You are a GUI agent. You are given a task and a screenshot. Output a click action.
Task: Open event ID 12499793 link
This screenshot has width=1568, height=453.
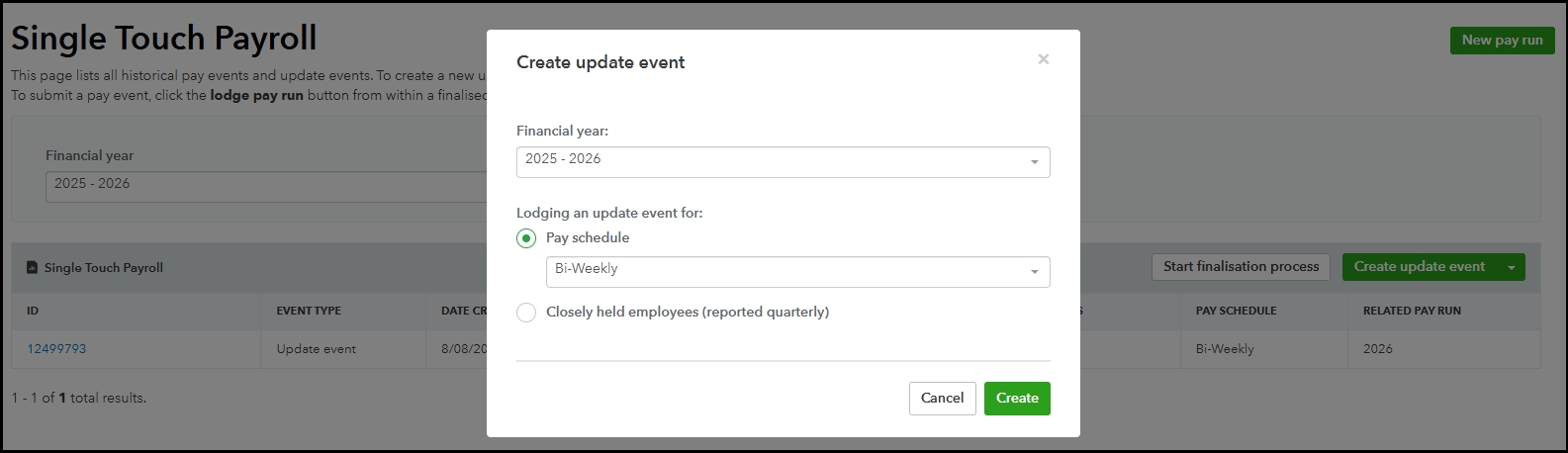pyautogui.click(x=56, y=349)
